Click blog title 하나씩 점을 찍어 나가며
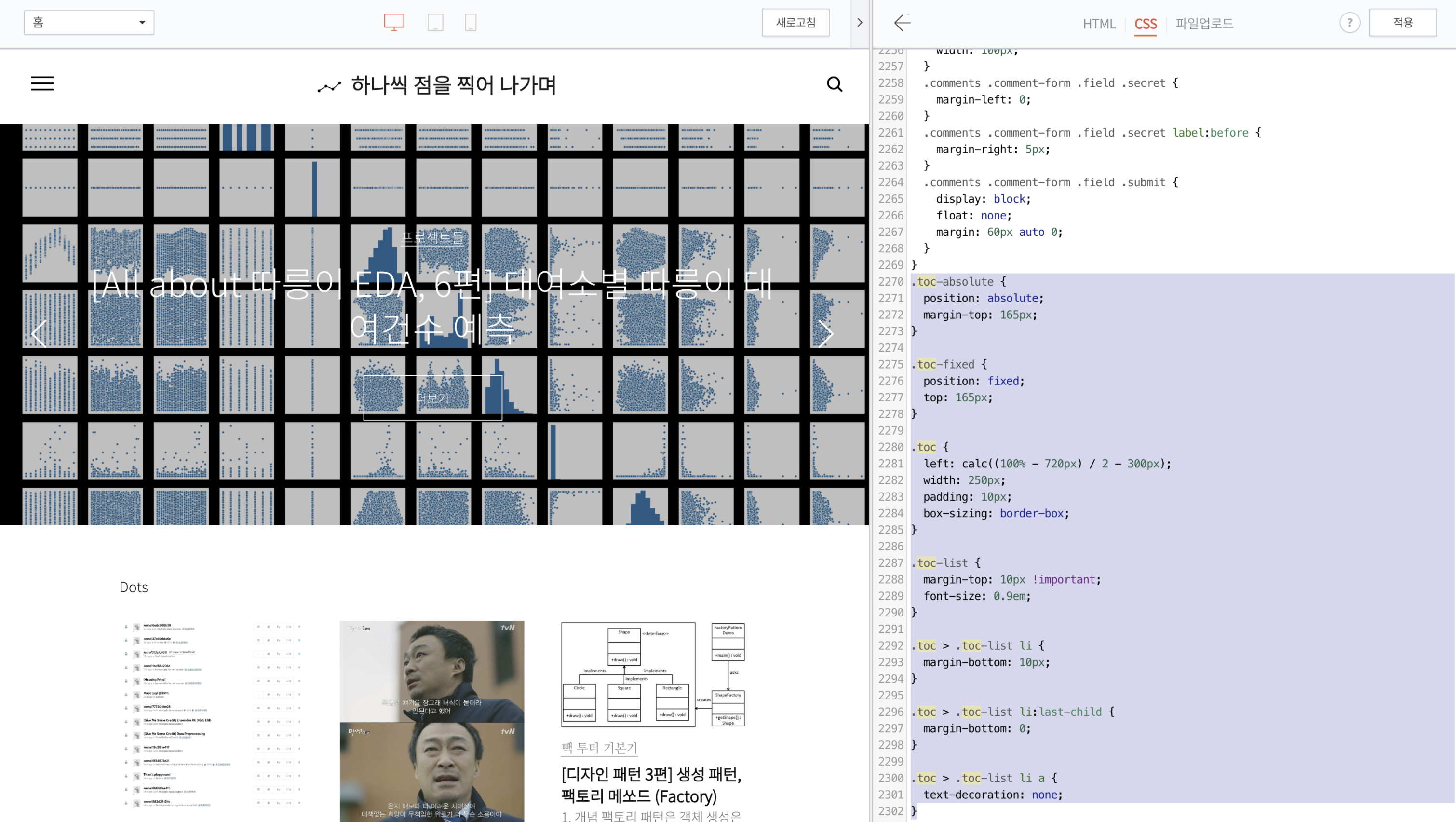The height and width of the screenshot is (822, 1456). (453, 85)
